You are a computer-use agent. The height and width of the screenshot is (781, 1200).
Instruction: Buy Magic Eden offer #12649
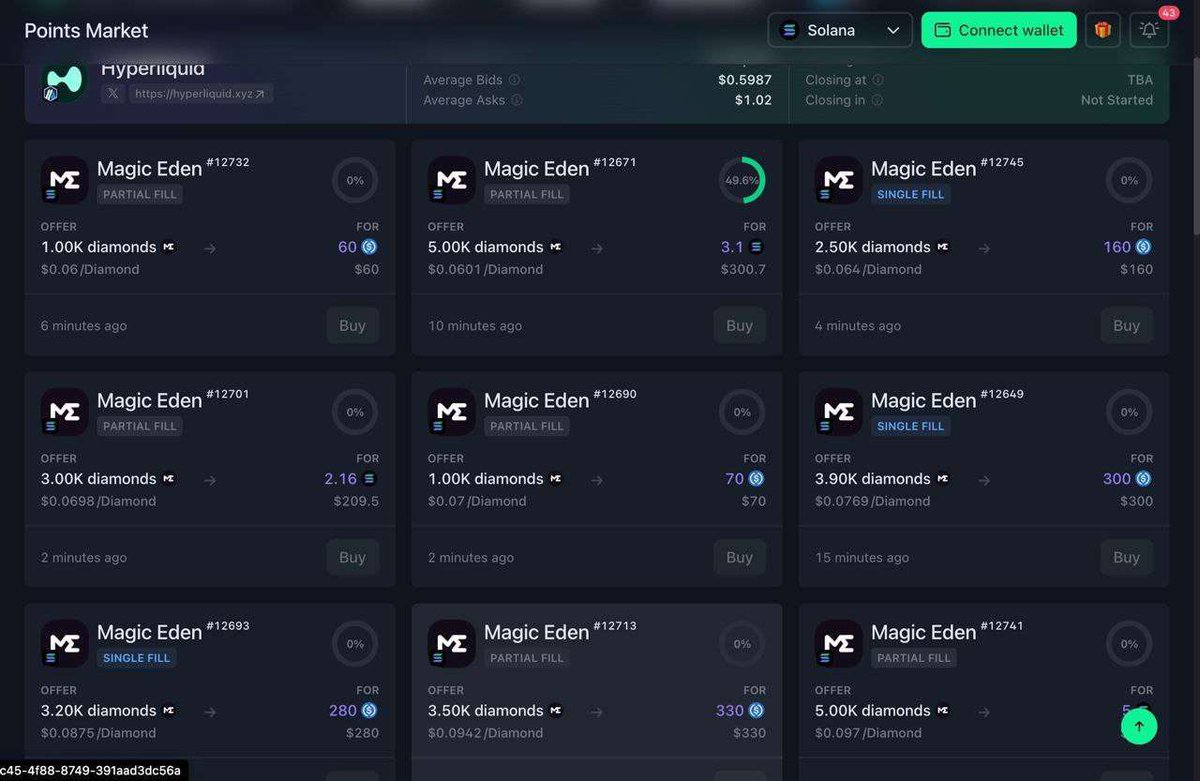1126,557
